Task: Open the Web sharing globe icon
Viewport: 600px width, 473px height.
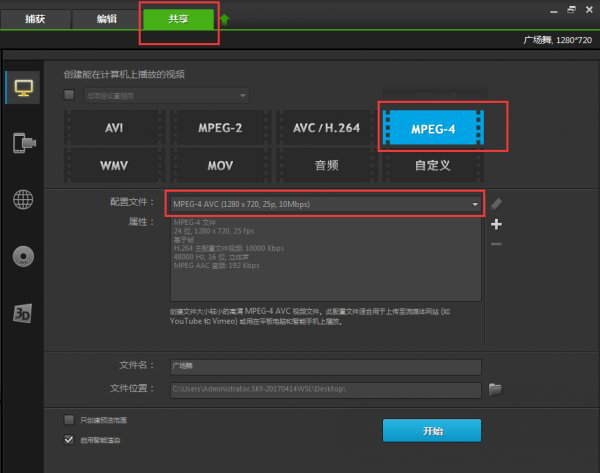Action: tap(22, 199)
